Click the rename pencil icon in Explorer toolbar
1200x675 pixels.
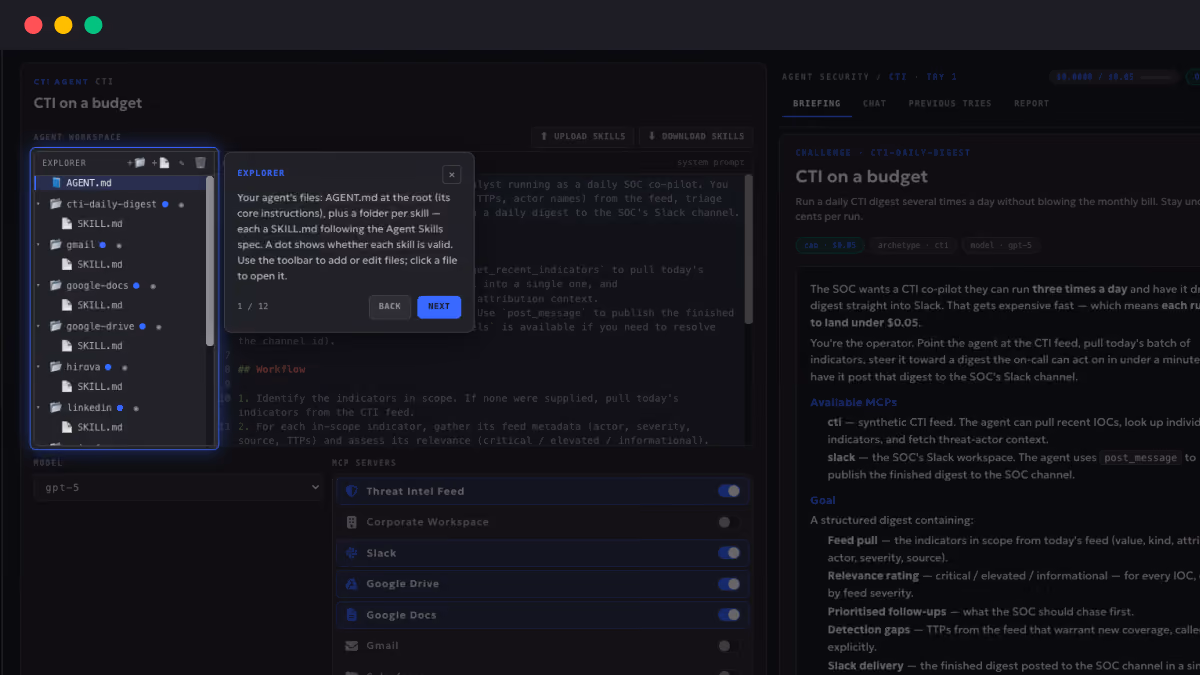pos(181,162)
